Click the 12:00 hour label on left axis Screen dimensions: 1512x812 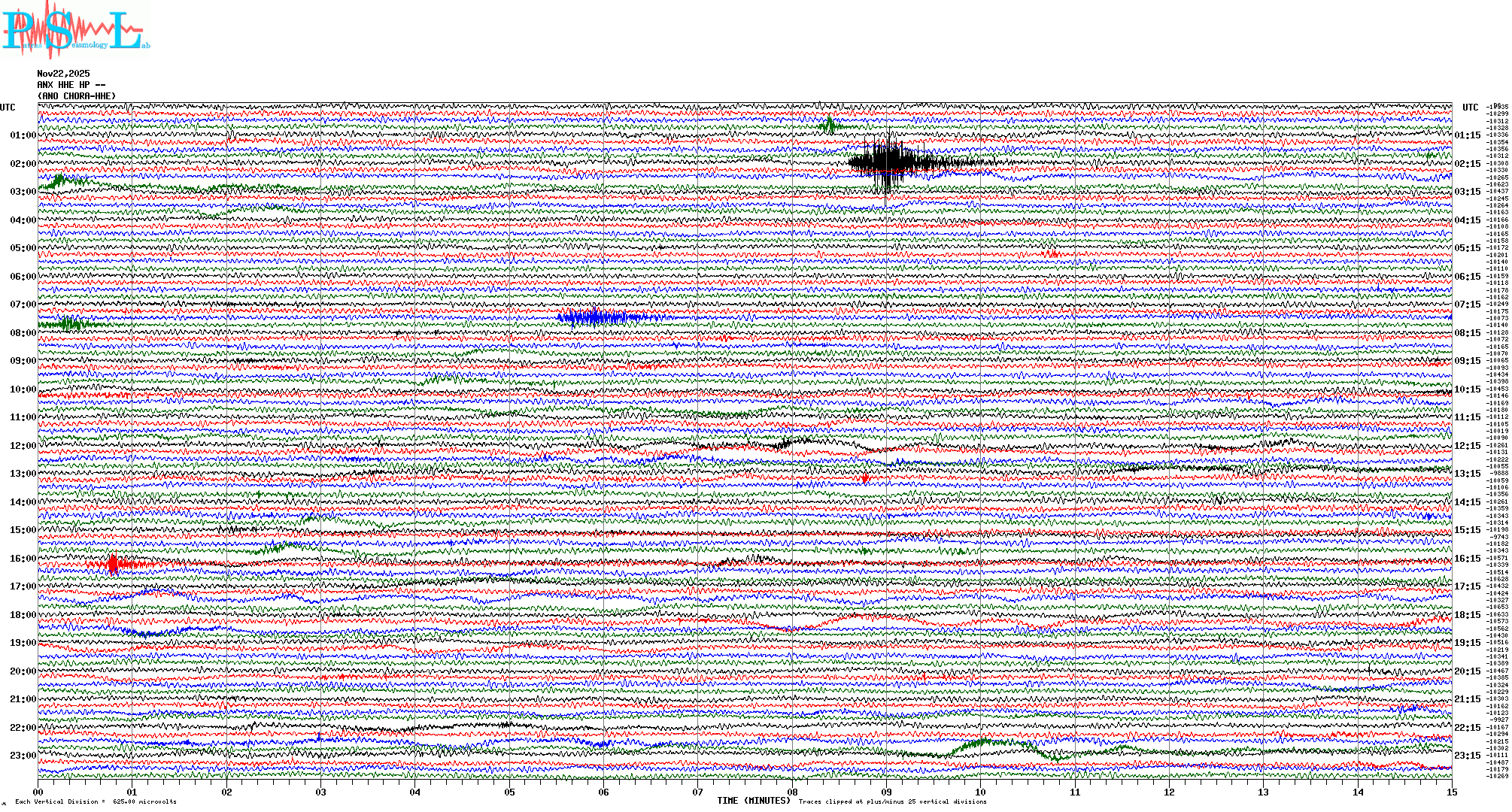point(23,446)
